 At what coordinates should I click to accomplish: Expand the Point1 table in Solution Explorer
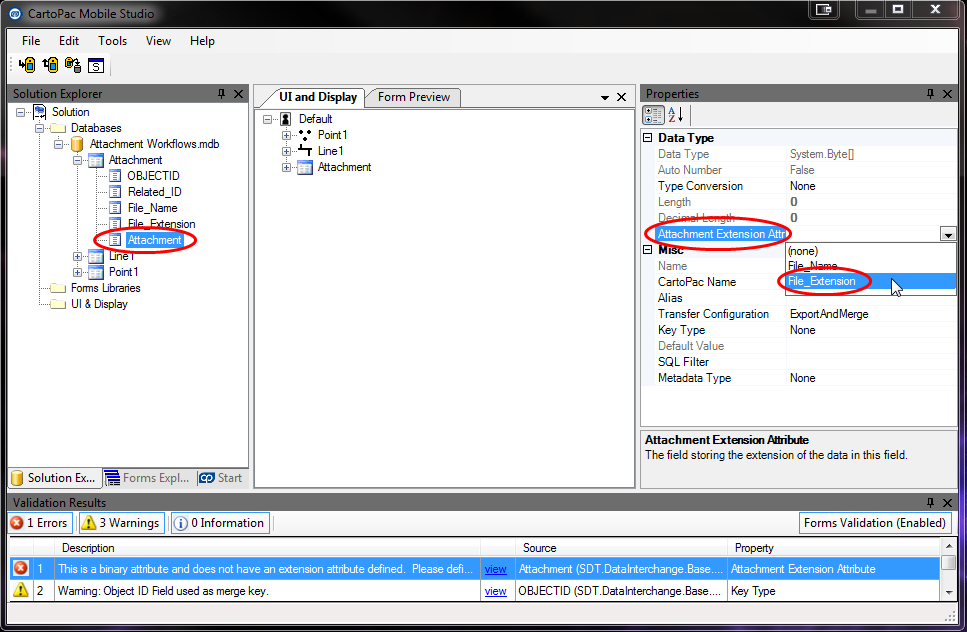78,272
